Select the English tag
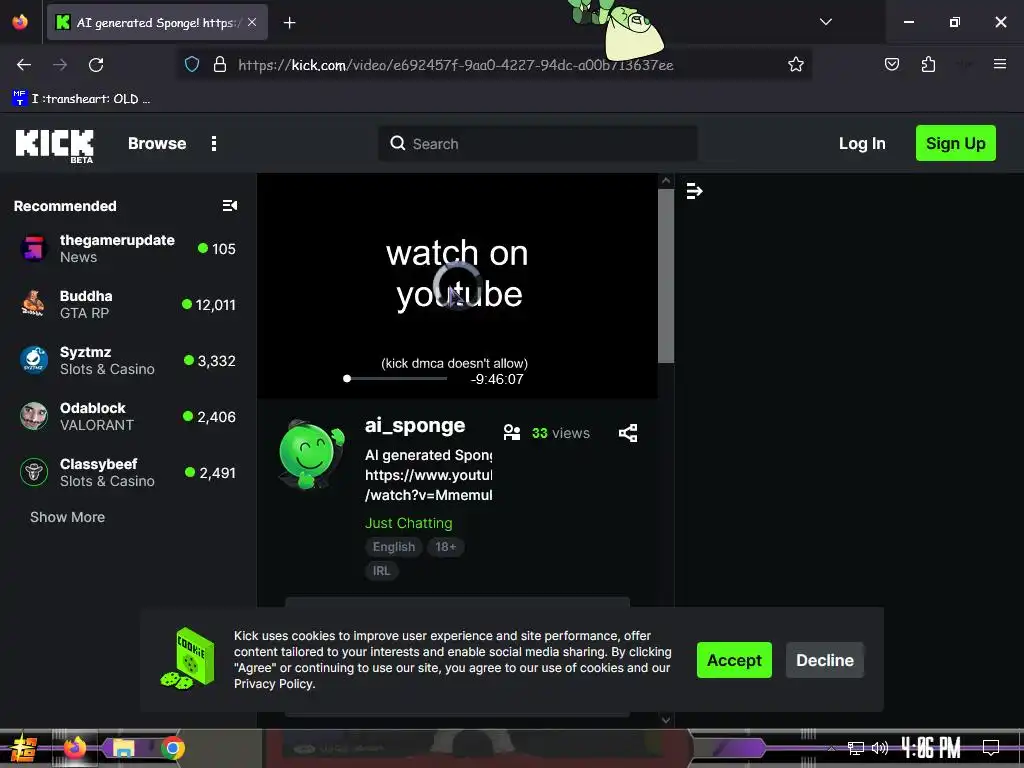 (394, 547)
